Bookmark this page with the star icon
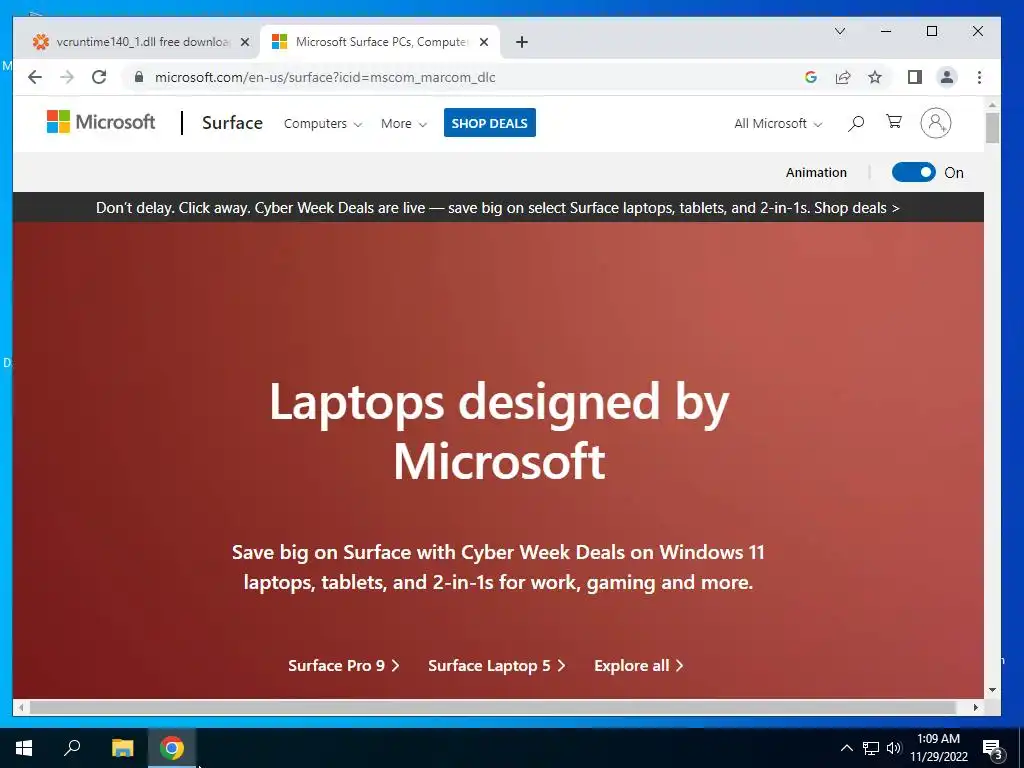Viewport: 1024px width, 768px height. [875, 77]
